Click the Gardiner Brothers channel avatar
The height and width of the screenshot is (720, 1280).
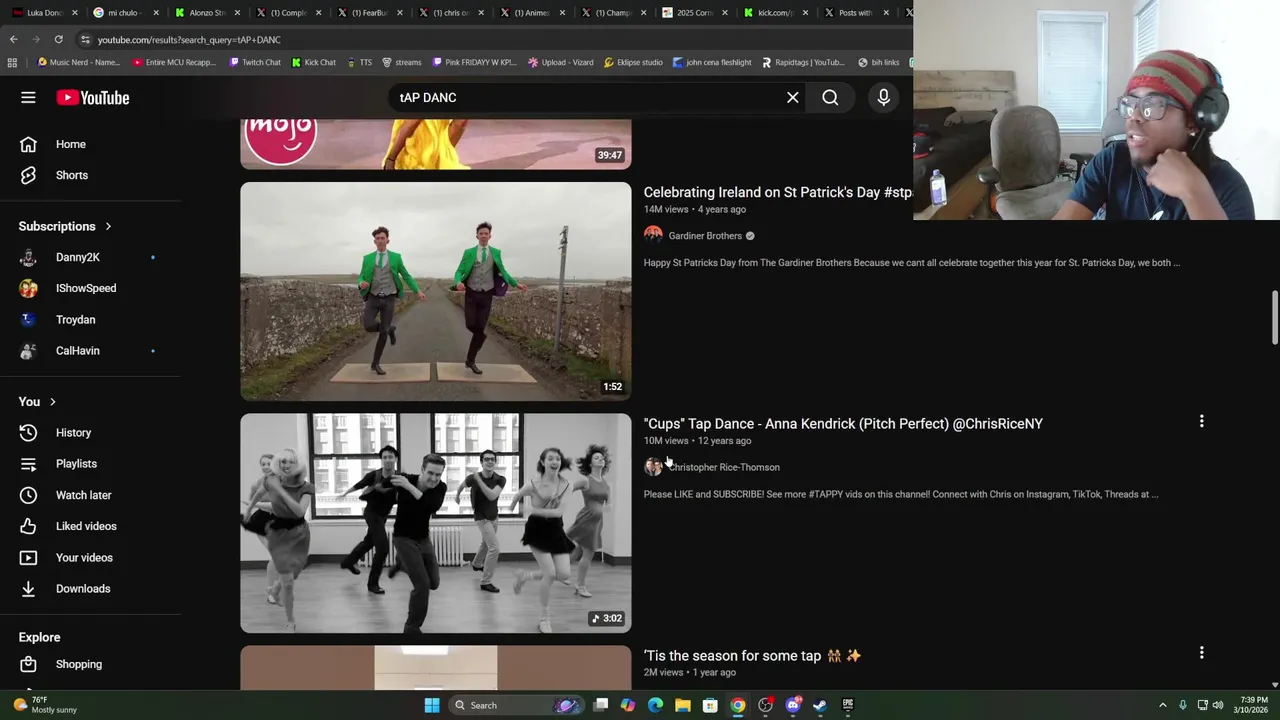coord(653,235)
